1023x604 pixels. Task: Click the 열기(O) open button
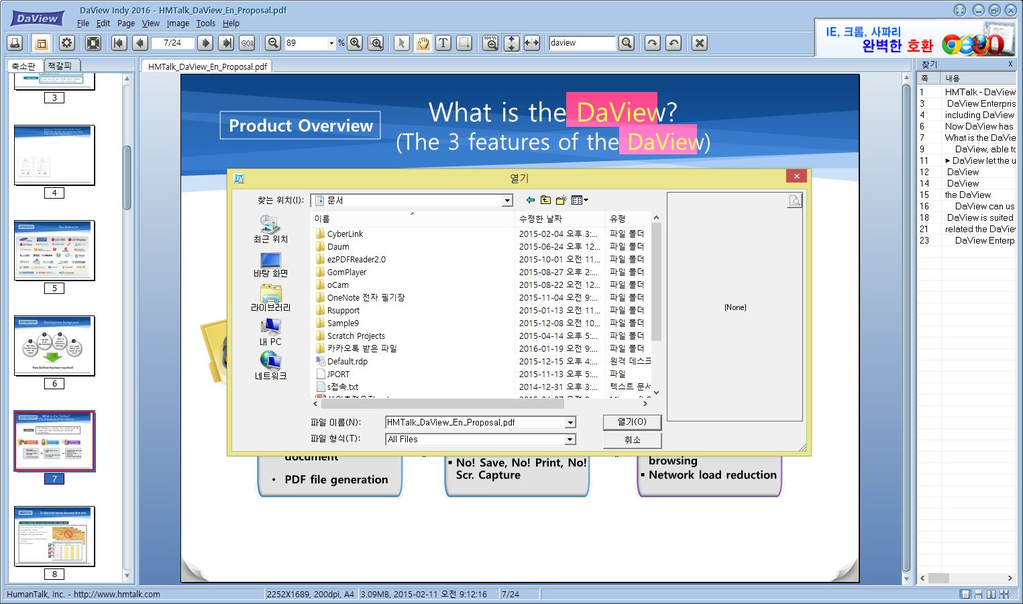632,423
